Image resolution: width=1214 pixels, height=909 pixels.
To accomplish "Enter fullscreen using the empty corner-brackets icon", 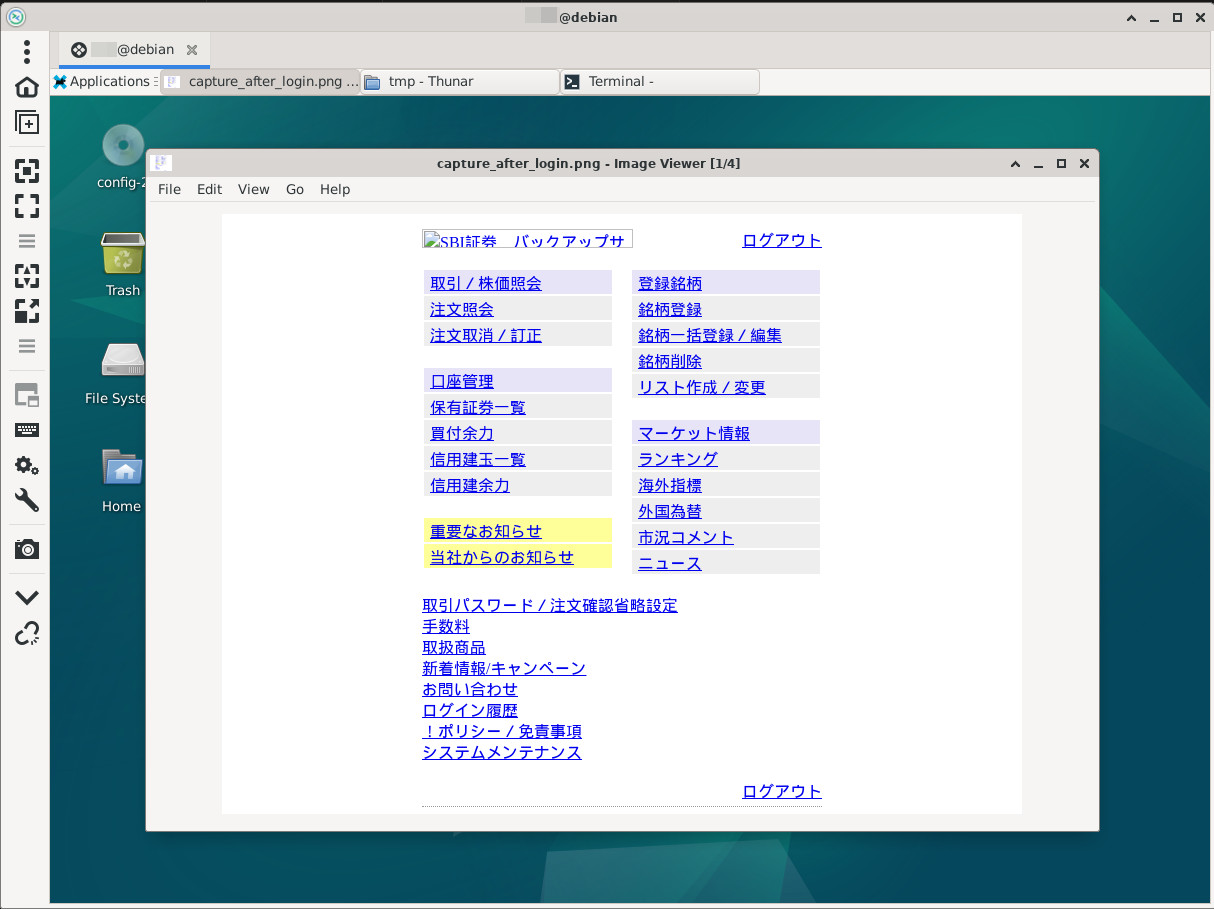I will pos(27,206).
